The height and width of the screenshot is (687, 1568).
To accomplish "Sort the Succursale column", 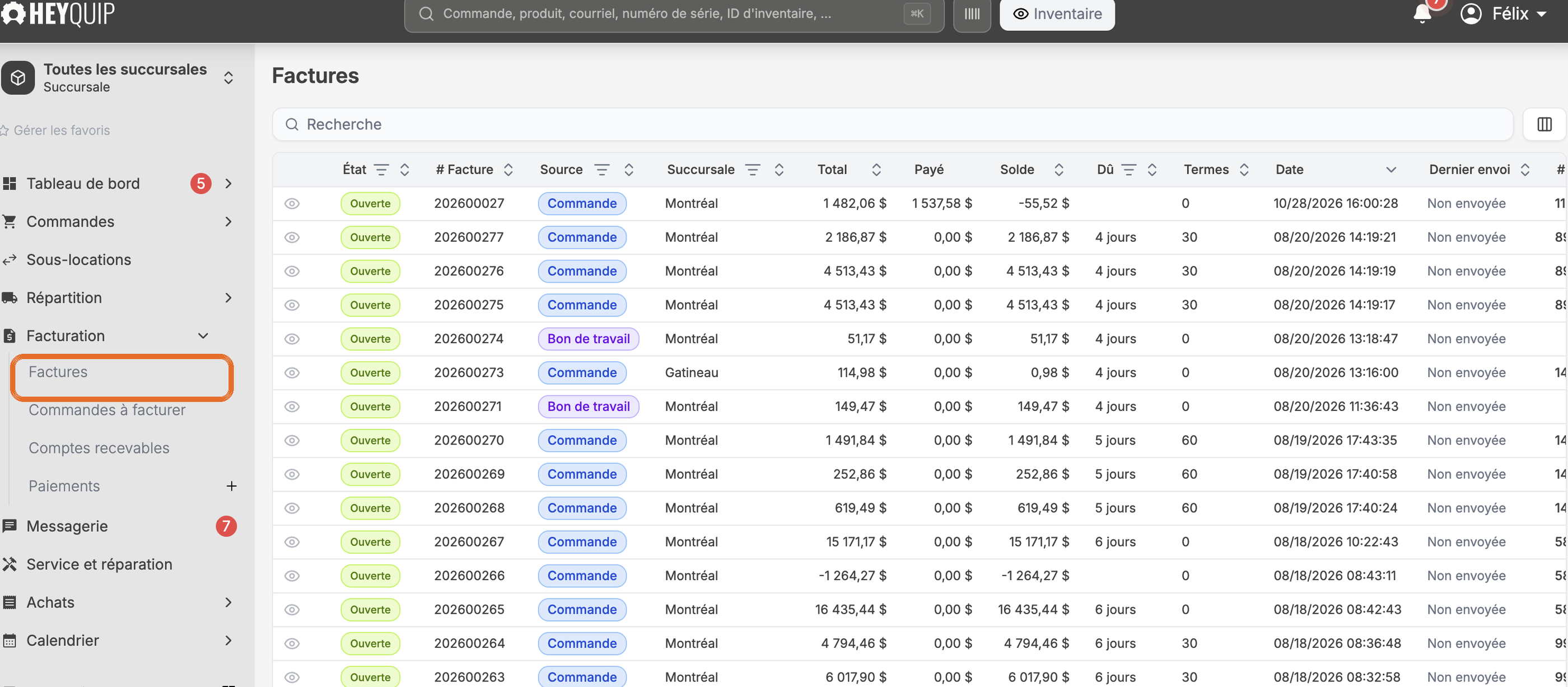I will [x=778, y=170].
